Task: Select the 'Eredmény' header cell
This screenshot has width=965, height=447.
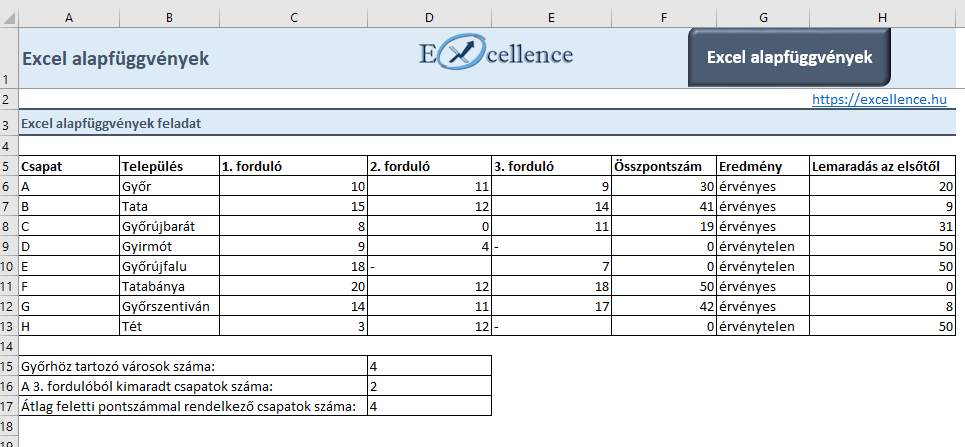Action: coord(763,166)
